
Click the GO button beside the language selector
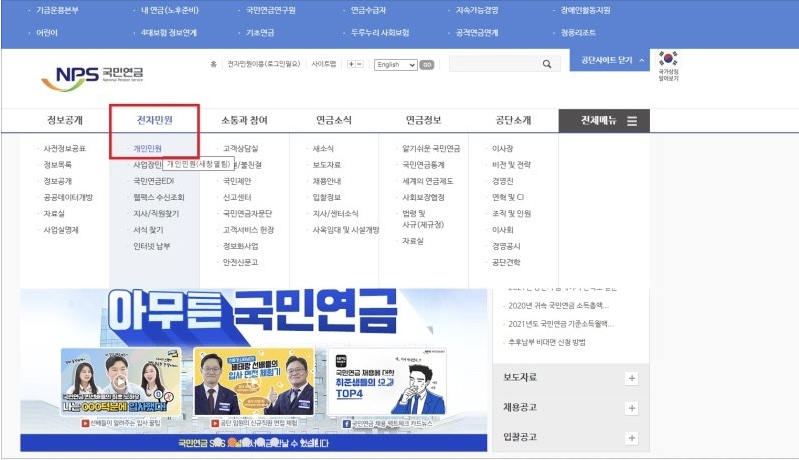(x=427, y=65)
